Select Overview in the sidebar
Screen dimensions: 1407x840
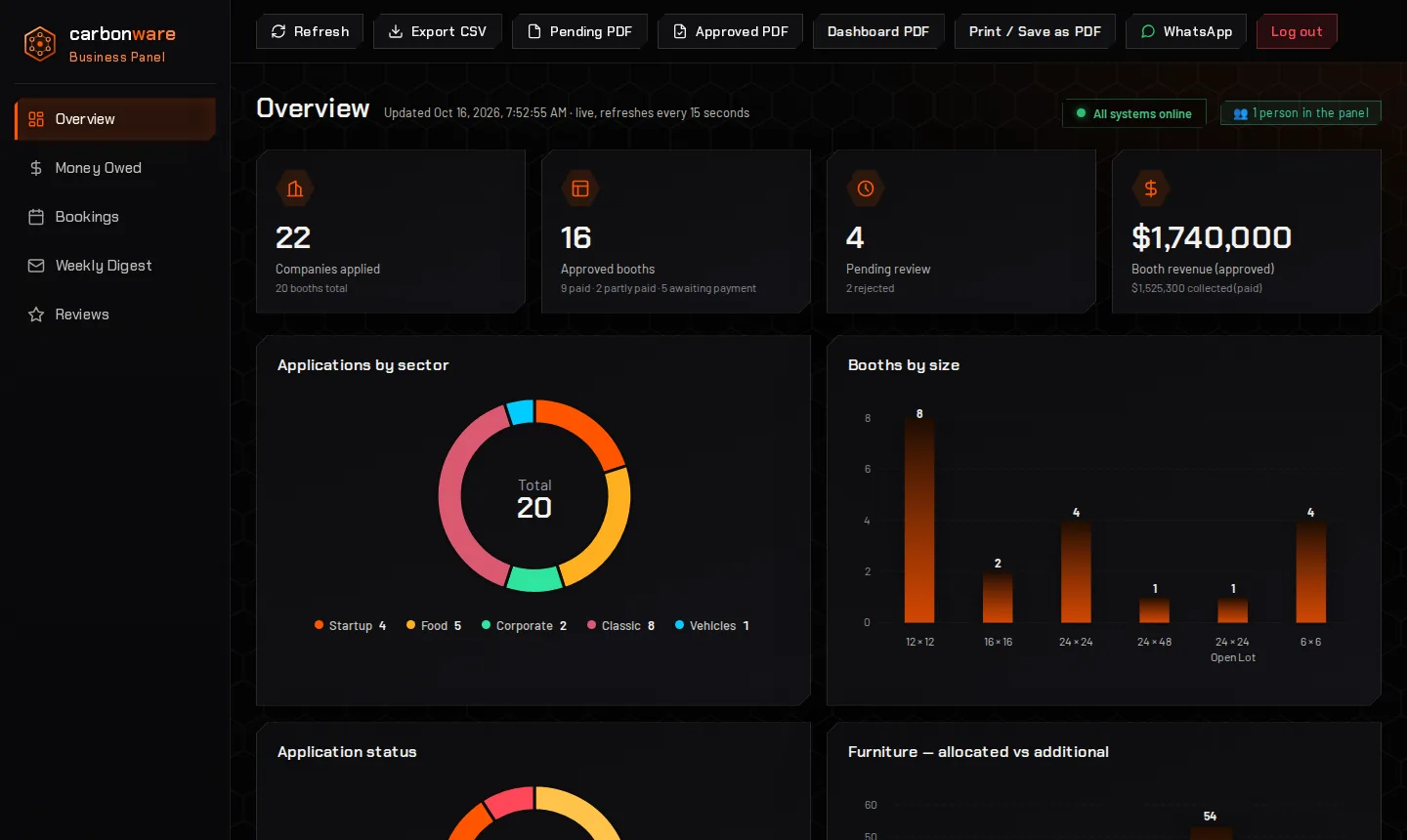[x=115, y=119]
